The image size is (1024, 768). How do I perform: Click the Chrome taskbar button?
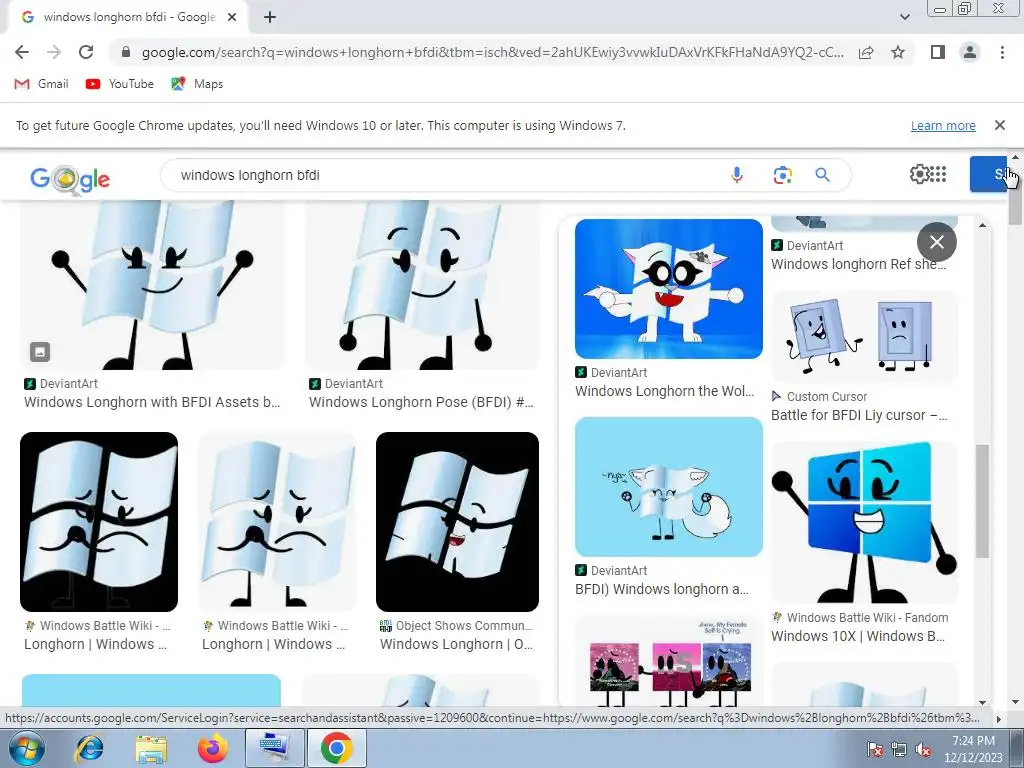coord(336,748)
